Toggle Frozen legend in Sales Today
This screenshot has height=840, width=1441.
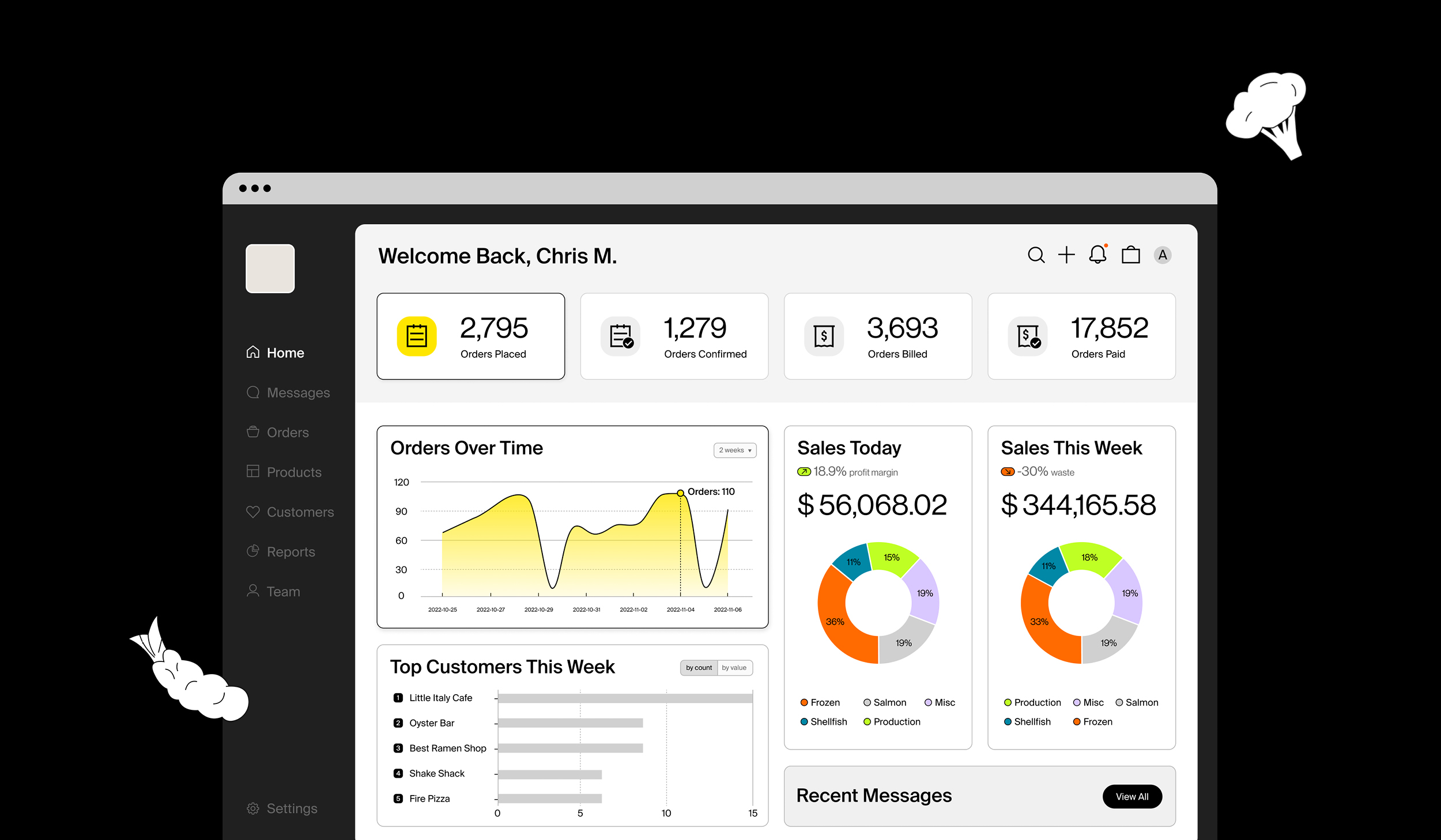[820, 702]
